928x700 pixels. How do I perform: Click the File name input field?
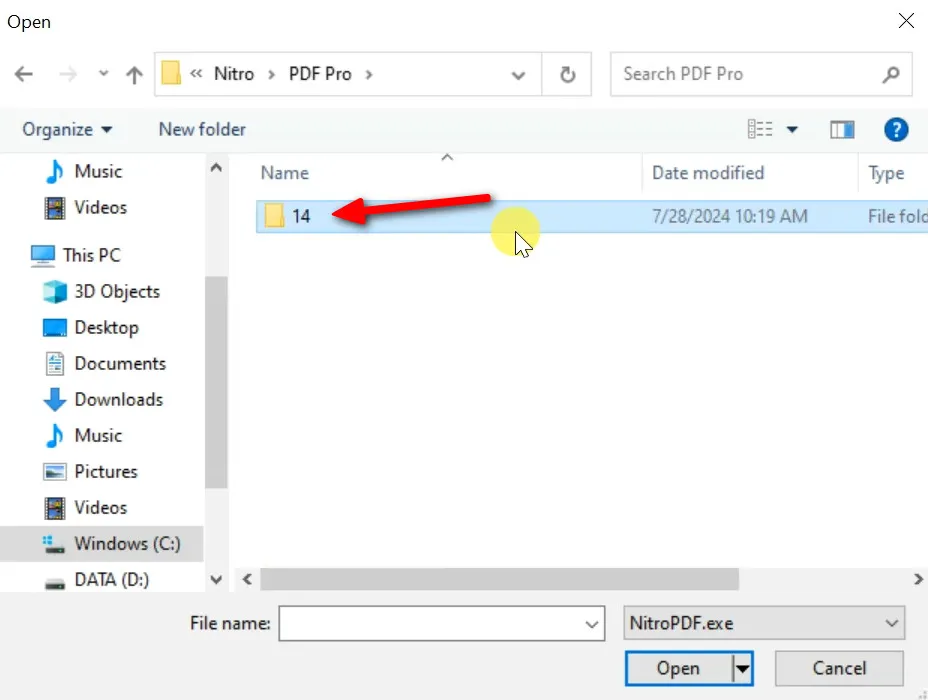point(430,623)
